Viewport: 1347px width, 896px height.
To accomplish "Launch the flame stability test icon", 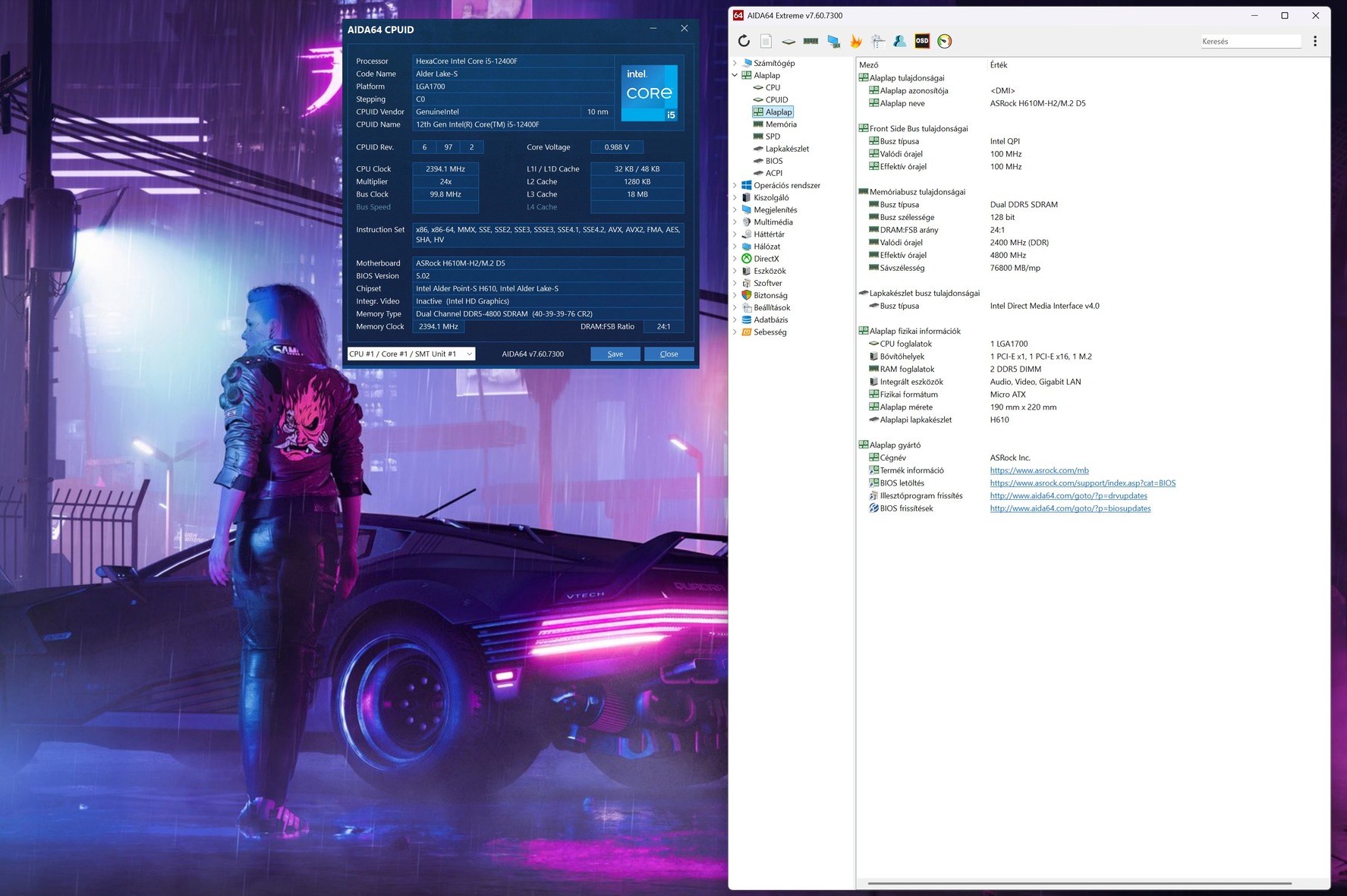I will 855,41.
